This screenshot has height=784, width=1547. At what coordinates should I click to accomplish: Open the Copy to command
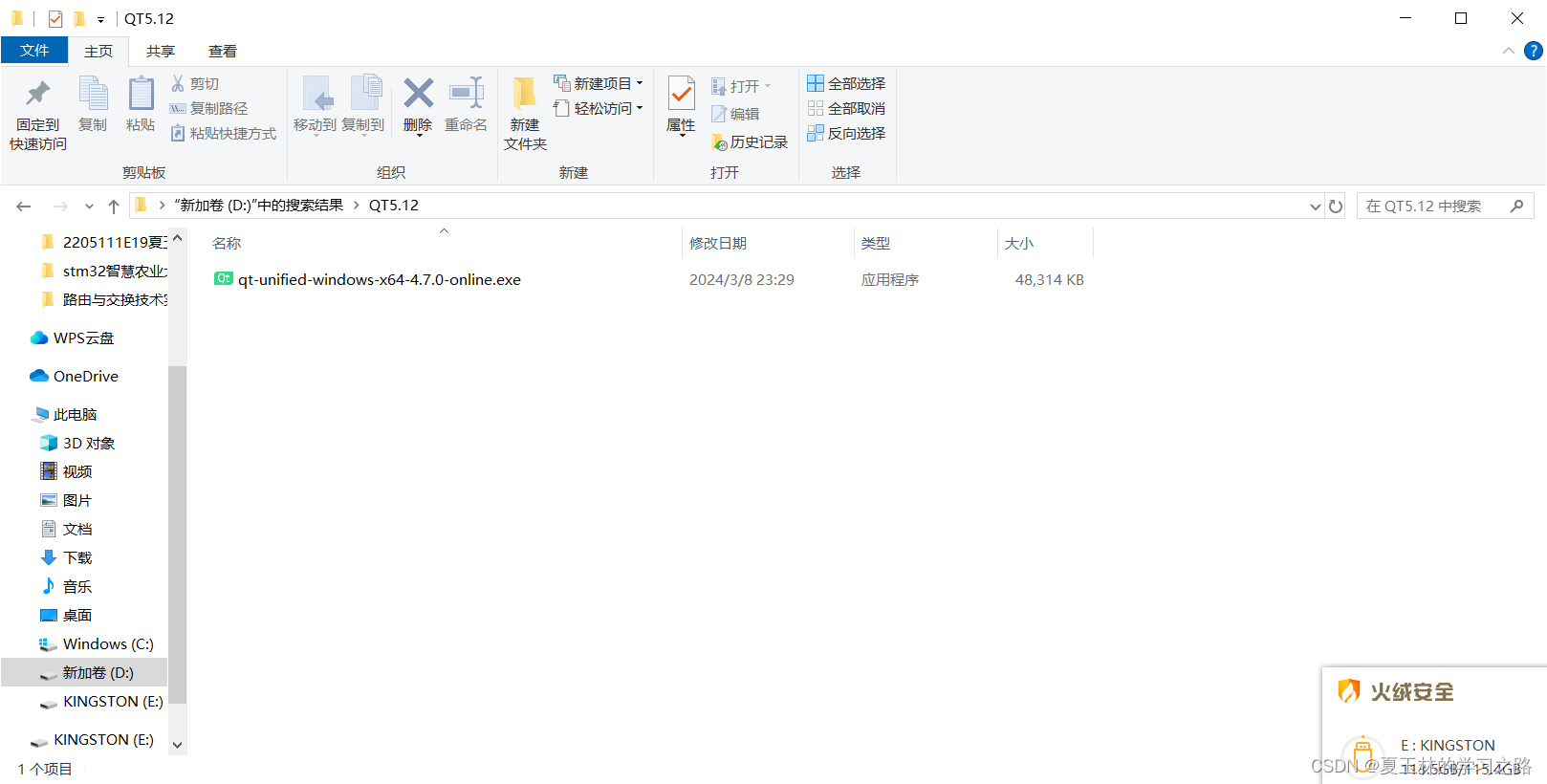tap(363, 105)
